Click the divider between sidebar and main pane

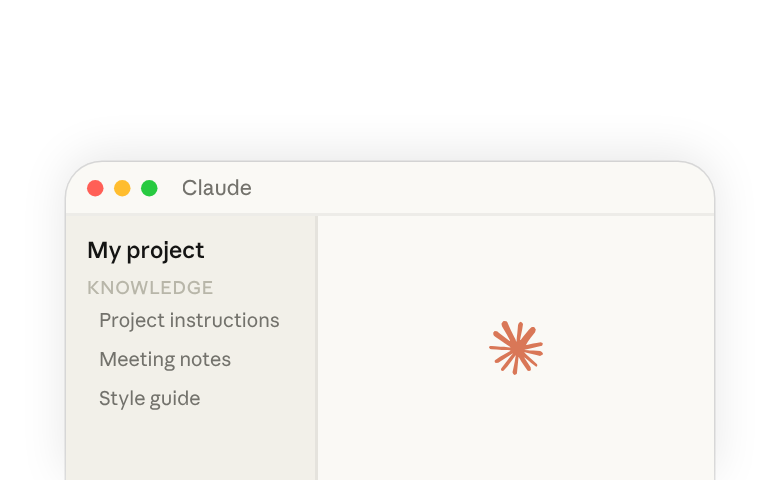tap(316, 348)
